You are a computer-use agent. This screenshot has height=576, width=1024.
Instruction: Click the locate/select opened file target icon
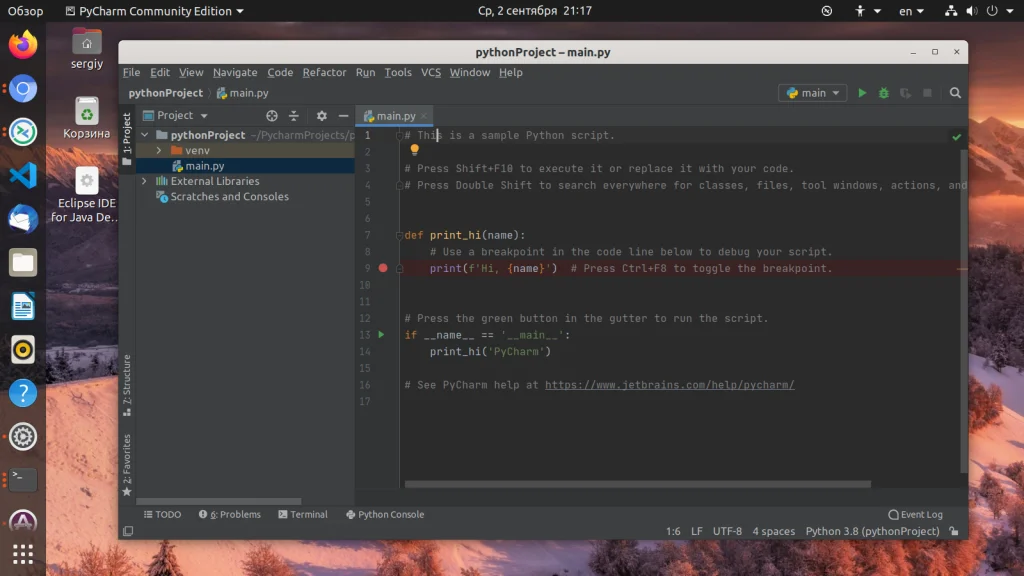(x=272, y=116)
